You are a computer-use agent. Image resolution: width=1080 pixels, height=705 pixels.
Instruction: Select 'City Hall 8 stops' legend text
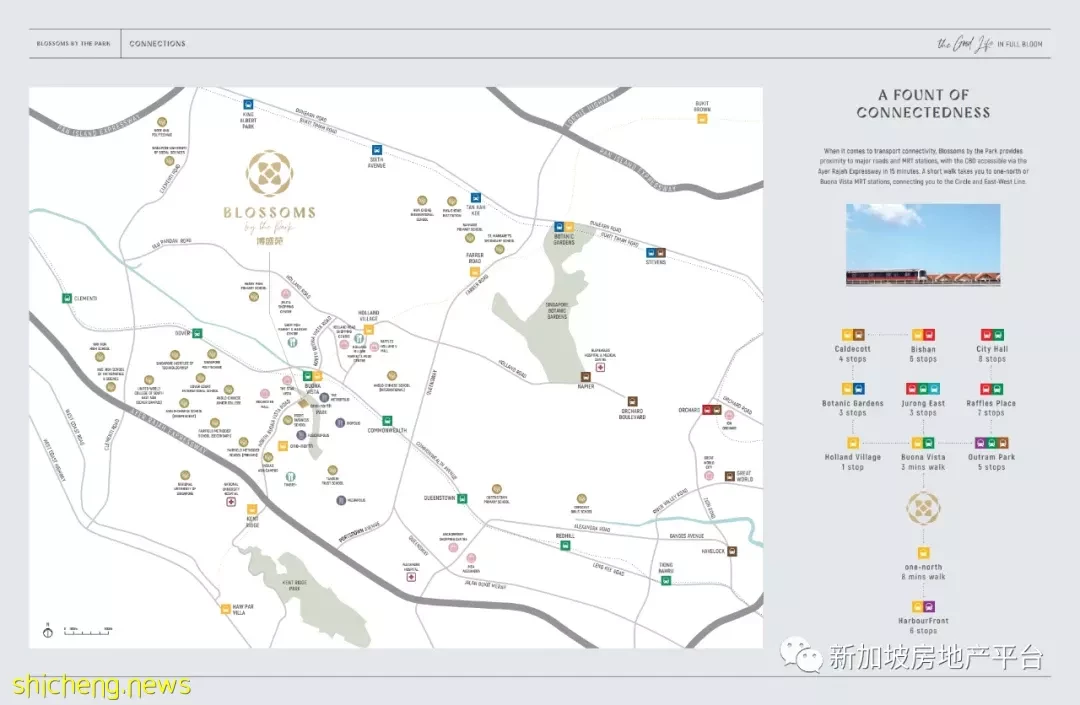992,354
